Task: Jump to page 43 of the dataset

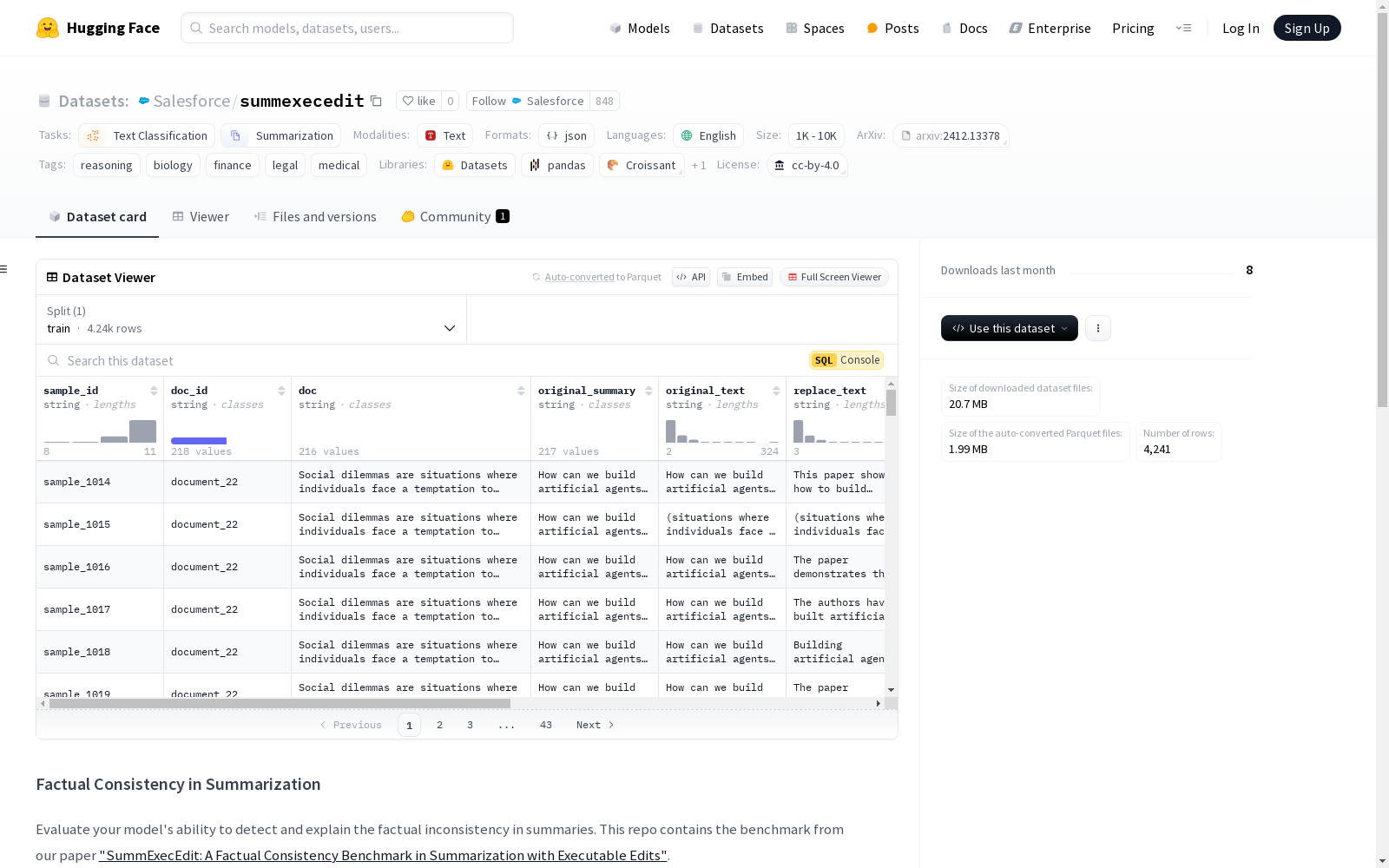Action: (545, 725)
